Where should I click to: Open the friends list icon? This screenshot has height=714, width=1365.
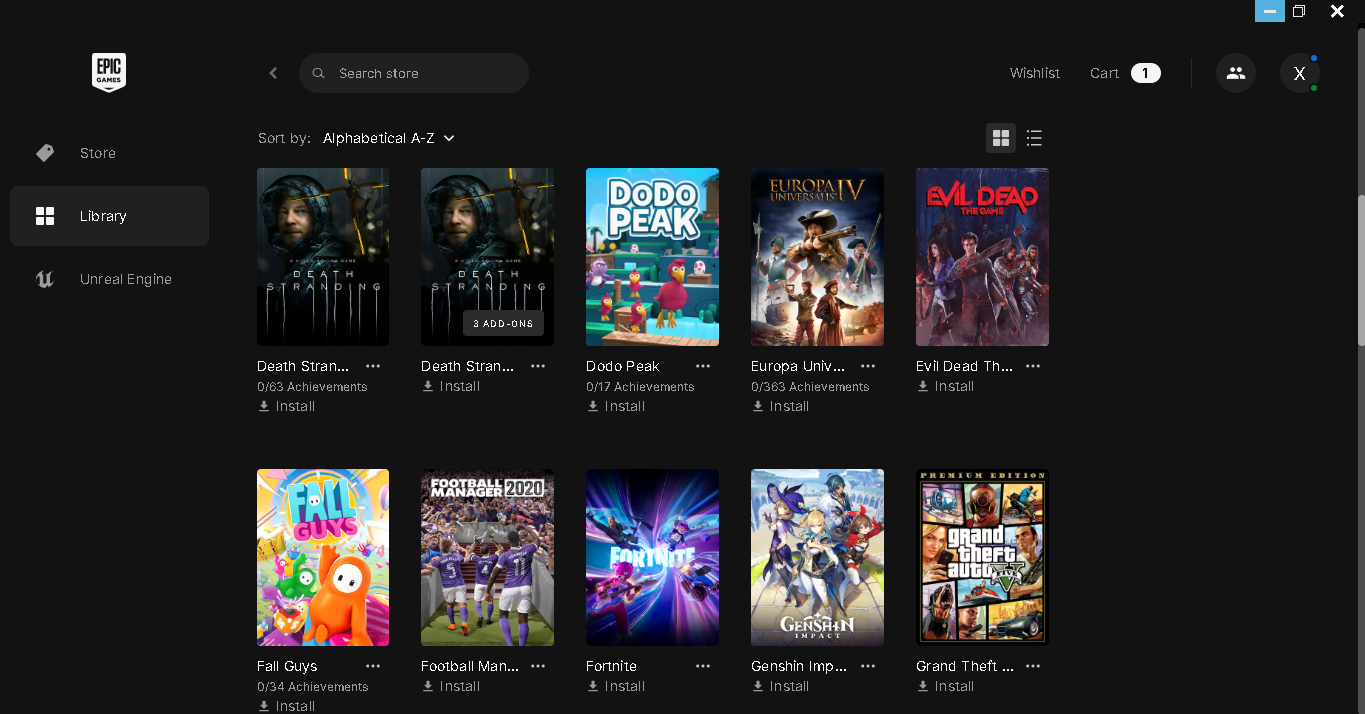pos(1236,73)
